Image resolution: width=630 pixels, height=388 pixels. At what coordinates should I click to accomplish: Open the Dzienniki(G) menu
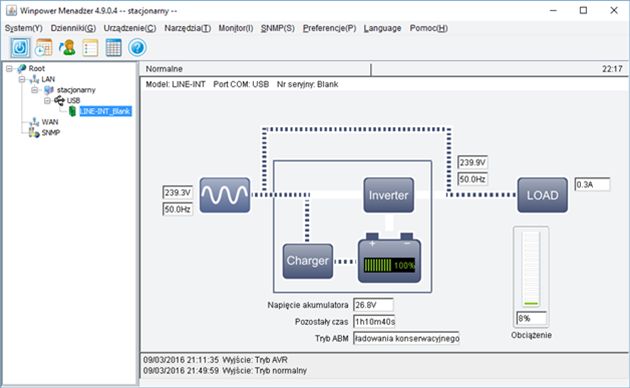(73, 28)
